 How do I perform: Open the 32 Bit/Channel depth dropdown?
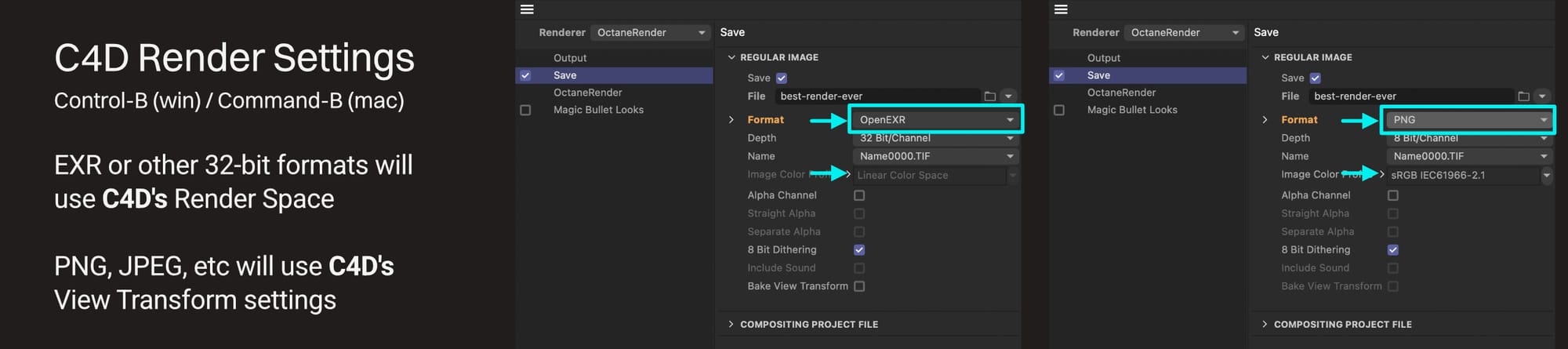pos(936,138)
